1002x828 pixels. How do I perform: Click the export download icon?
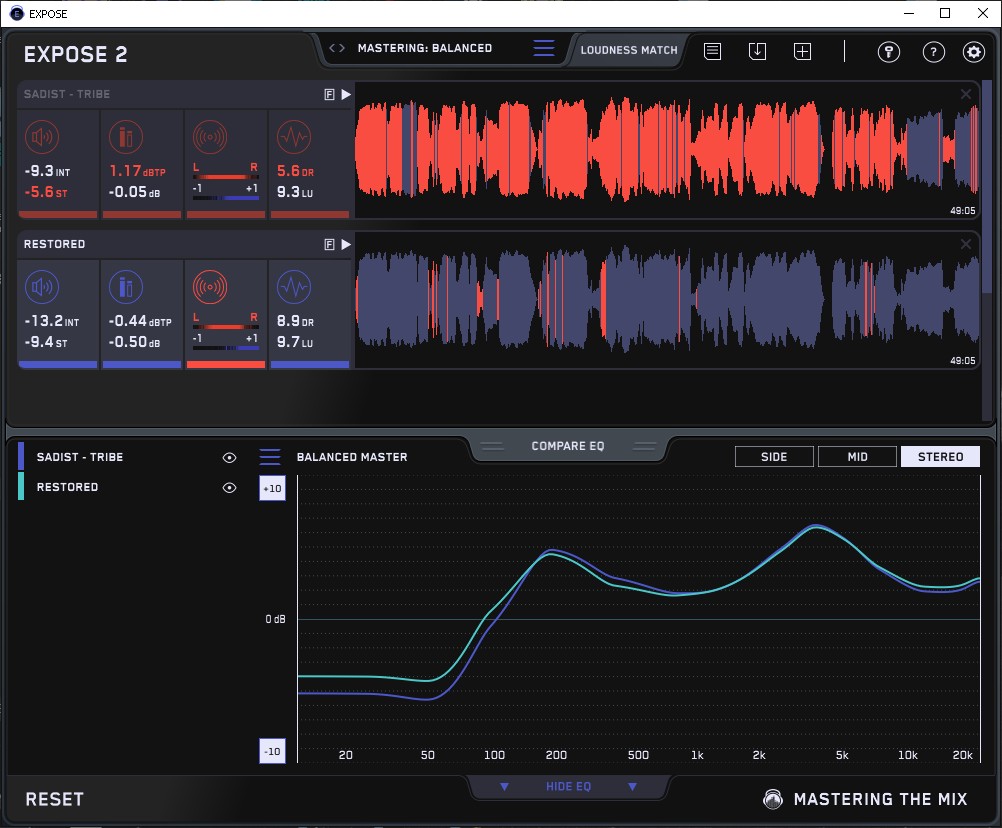coord(757,51)
